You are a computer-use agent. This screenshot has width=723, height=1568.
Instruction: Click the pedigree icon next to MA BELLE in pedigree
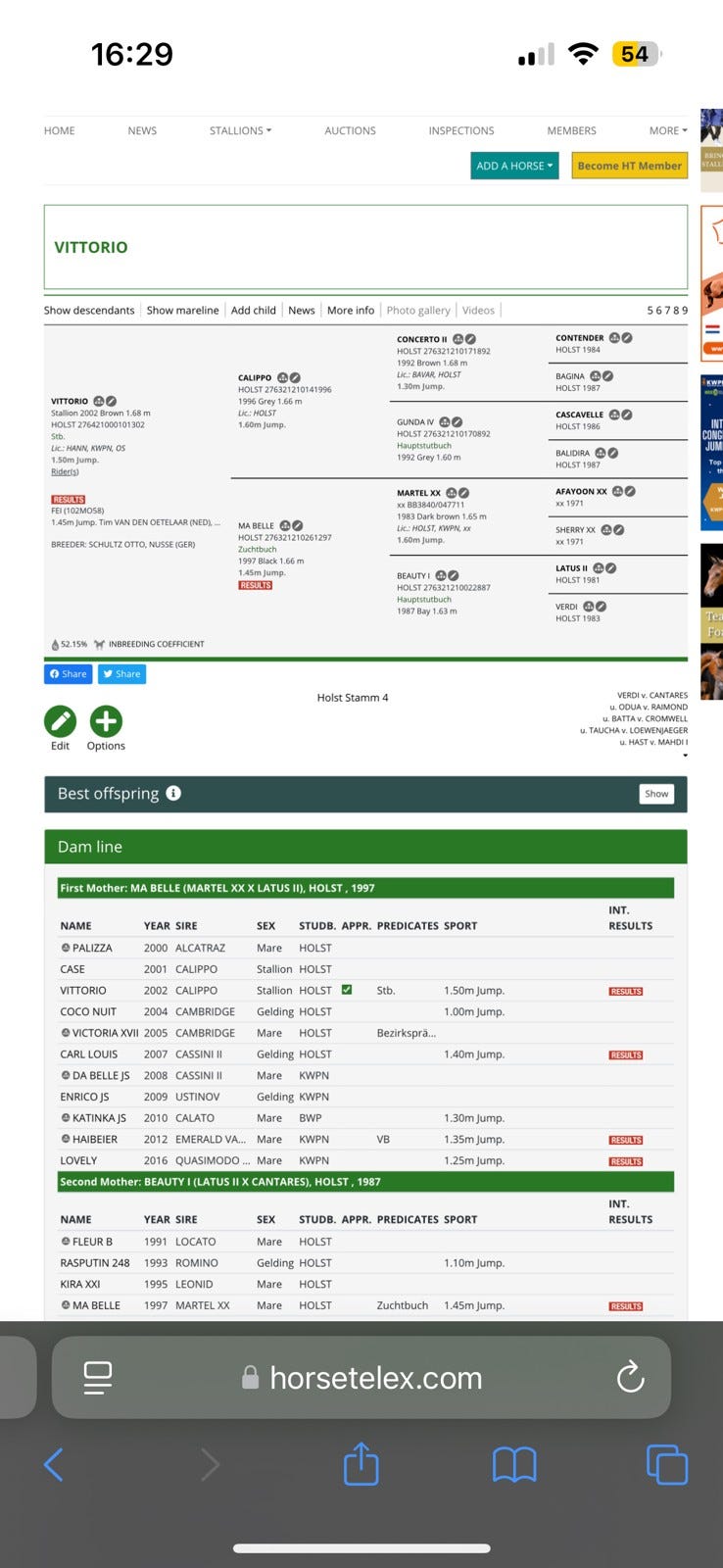tap(285, 526)
